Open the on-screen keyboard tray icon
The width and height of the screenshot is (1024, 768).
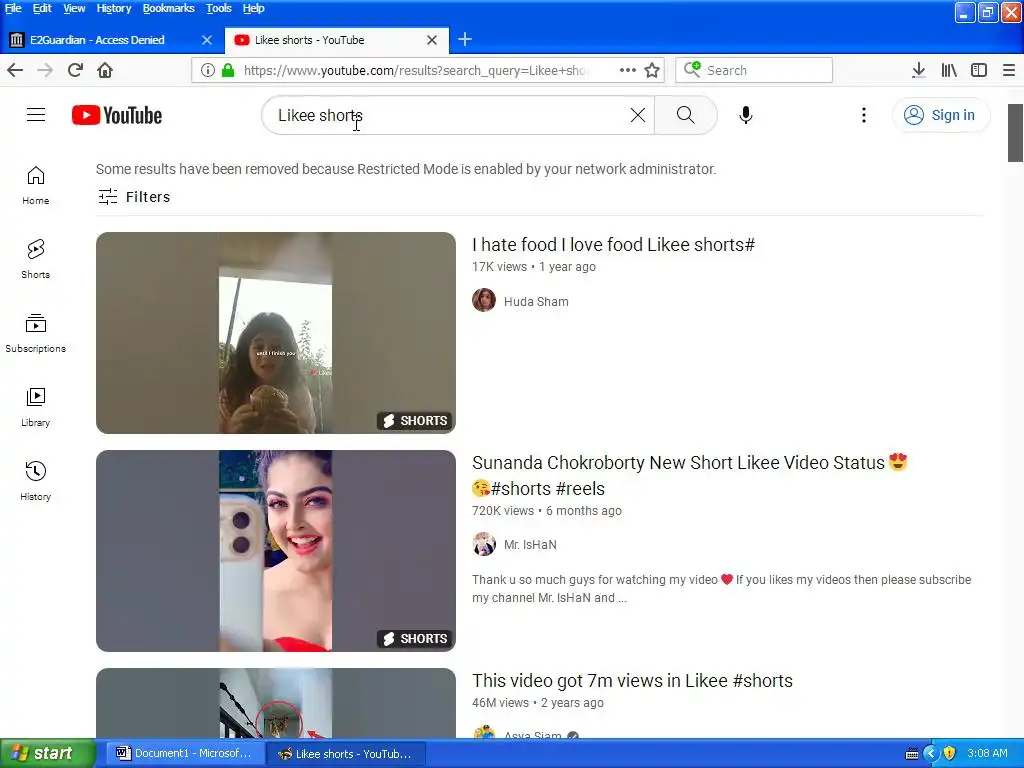[x=912, y=754]
